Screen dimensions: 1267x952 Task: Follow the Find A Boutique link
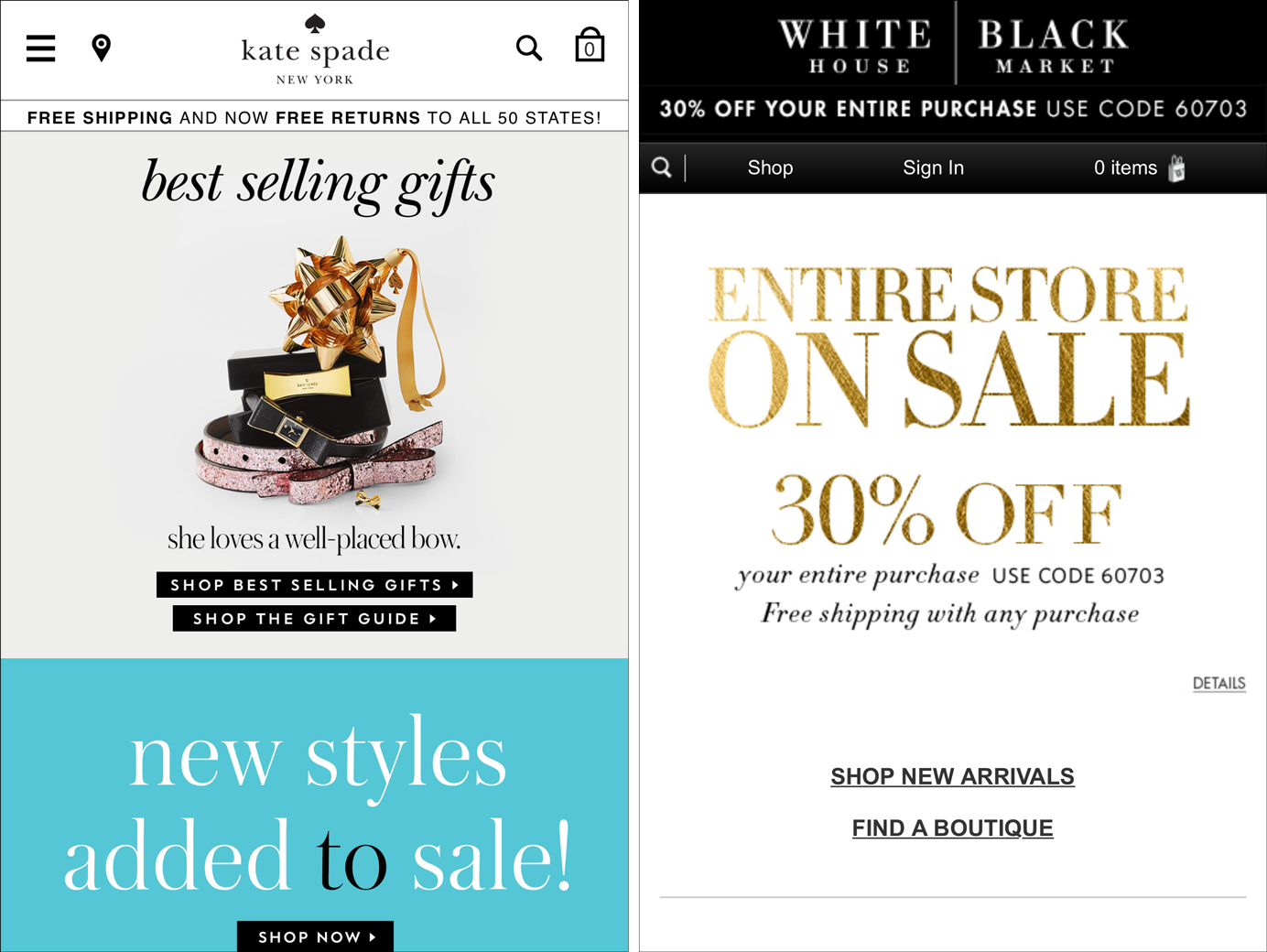click(x=952, y=828)
